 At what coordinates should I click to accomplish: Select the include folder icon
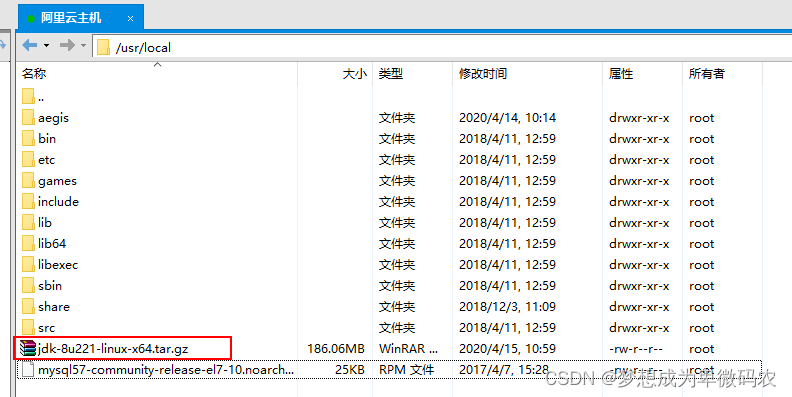(x=28, y=202)
